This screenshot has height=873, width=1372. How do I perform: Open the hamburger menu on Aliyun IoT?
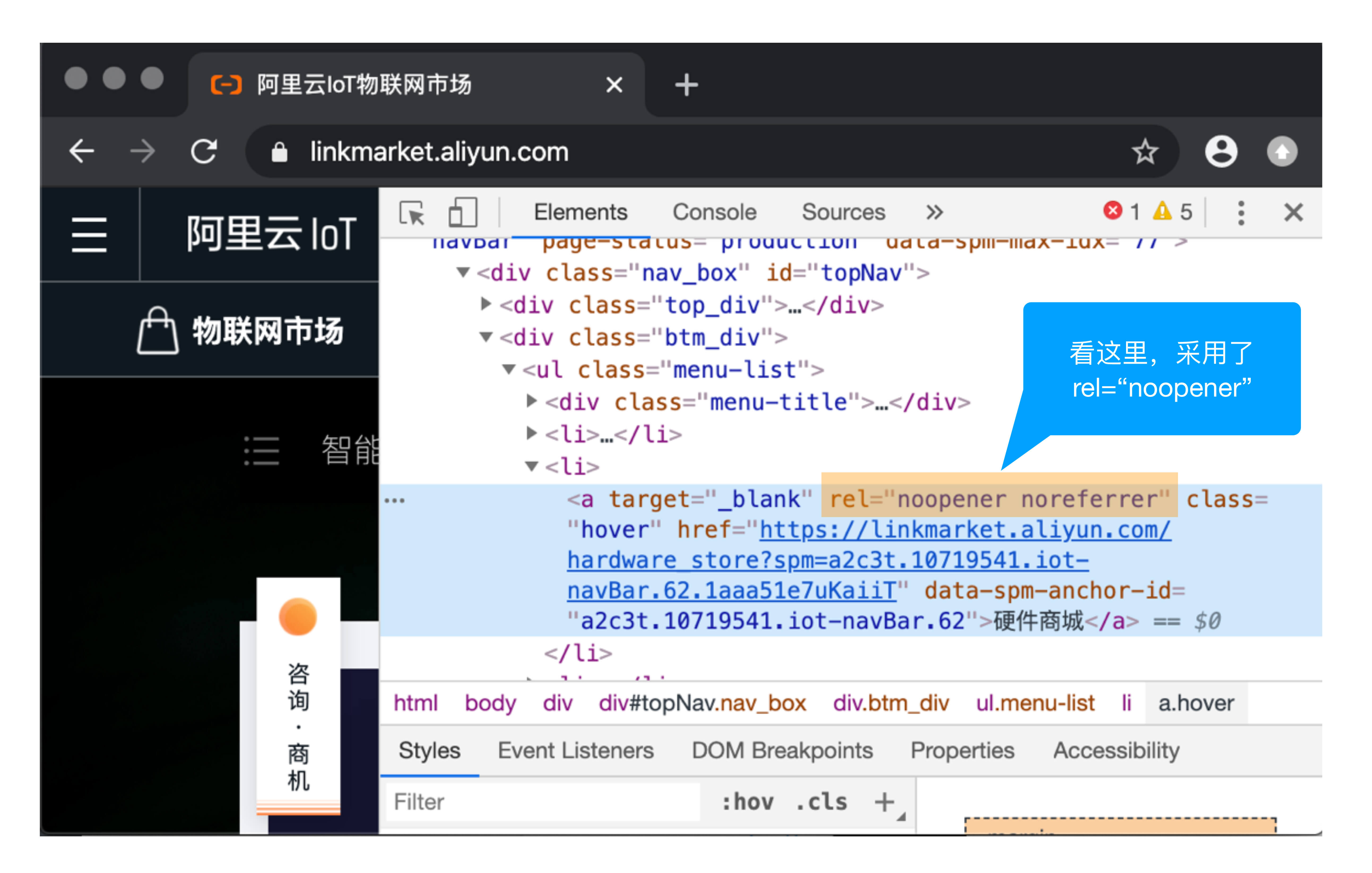[89, 234]
